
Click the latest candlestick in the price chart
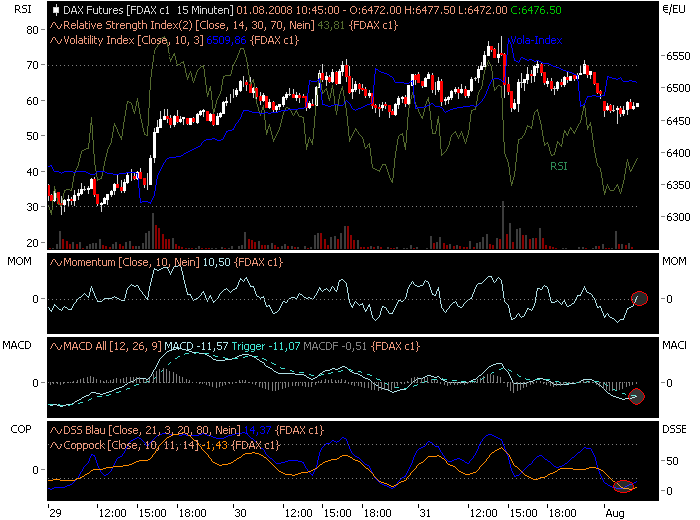pos(637,105)
